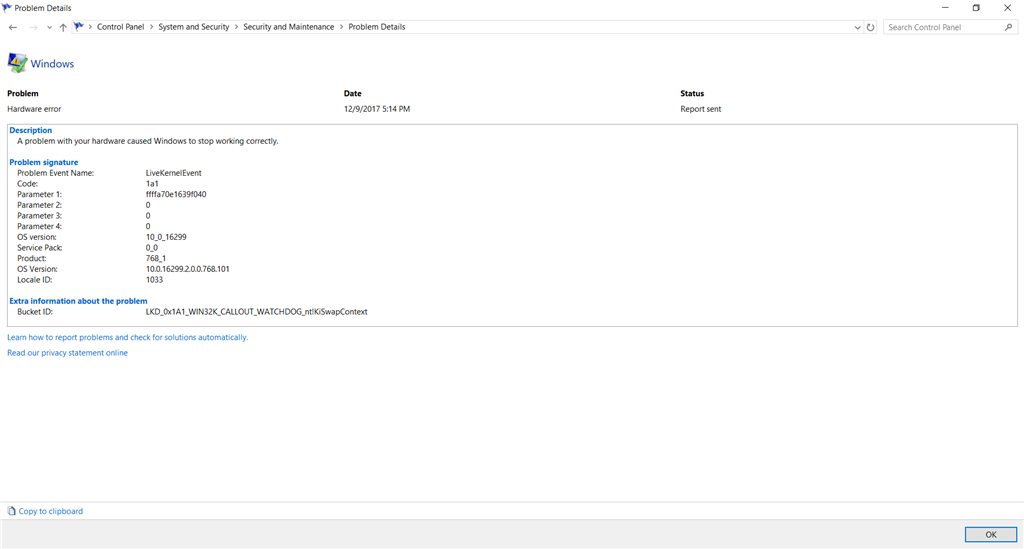
Task: Open the recent locations dropdown arrow
Action: (x=49, y=27)
